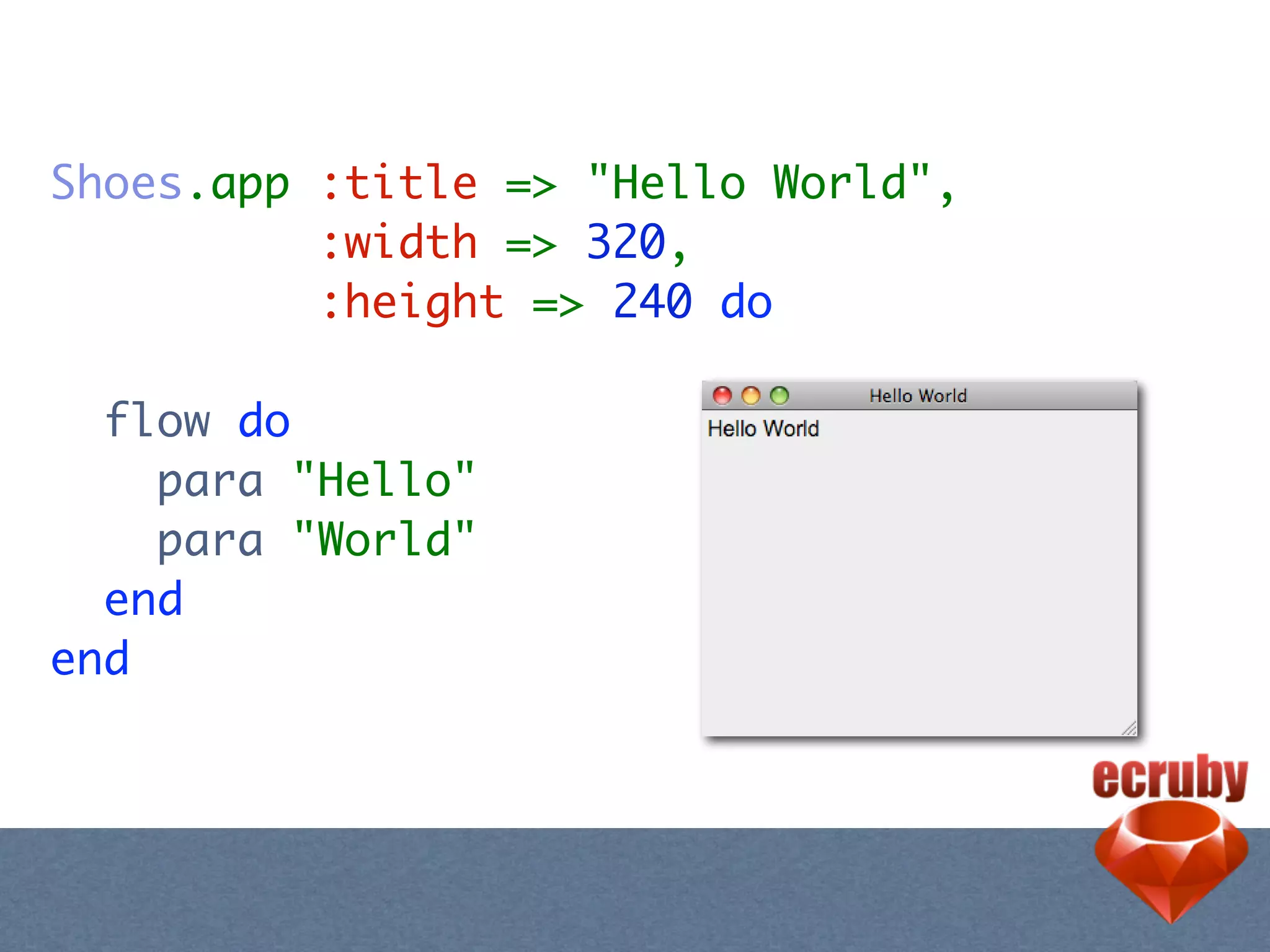The height and width of the screenshot is (952, 1270).
Task: Grab the resize grip of Hello World window
Action: tap(1129, 728)
